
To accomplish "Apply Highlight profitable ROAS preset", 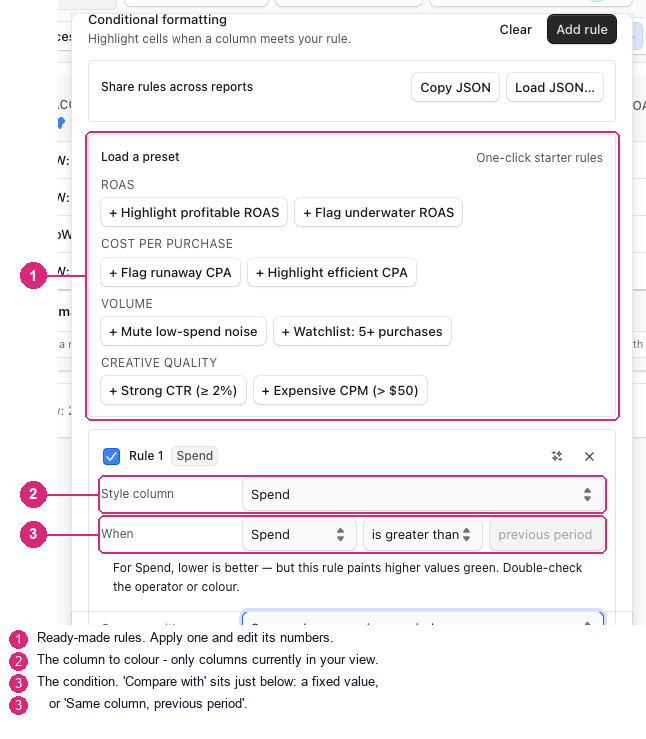I will point(194,213).
